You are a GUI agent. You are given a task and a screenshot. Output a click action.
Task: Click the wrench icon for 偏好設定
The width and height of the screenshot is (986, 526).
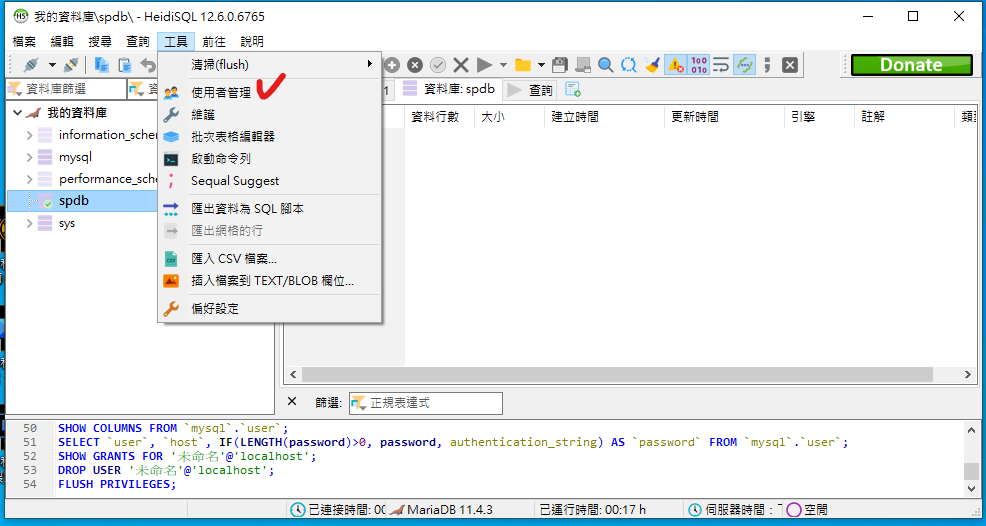coord(171,308)
